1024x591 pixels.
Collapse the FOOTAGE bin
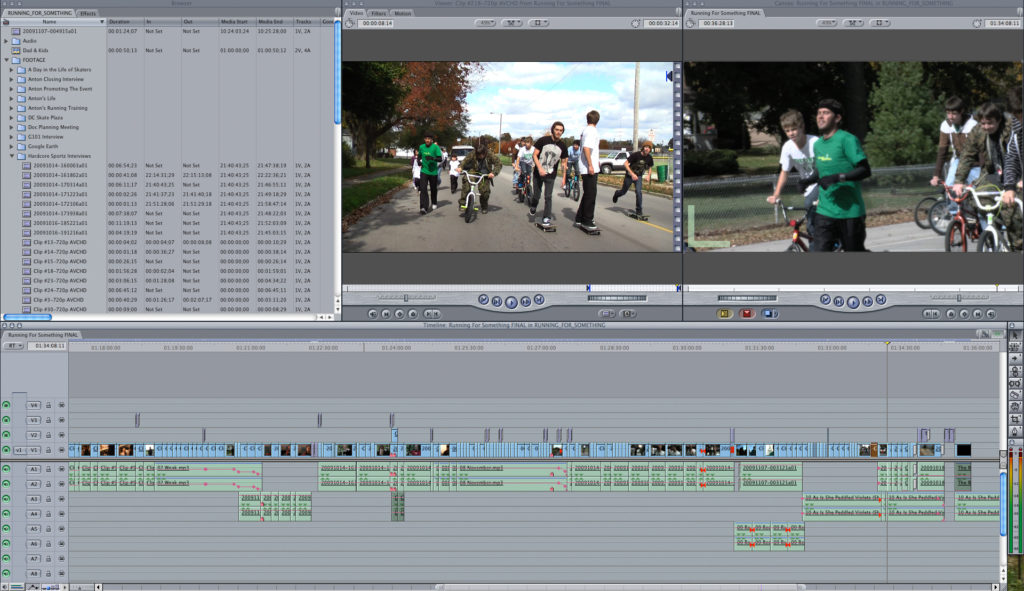6,60
